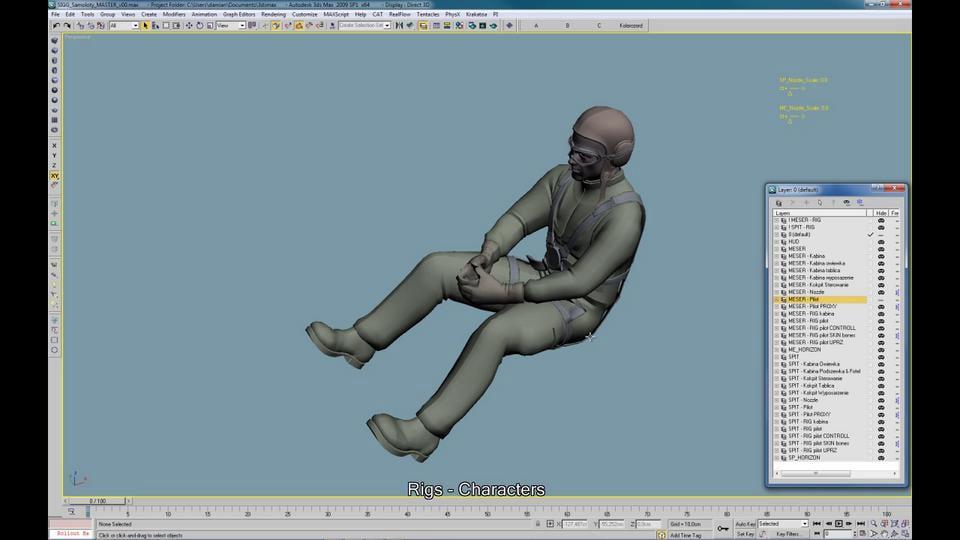
Task: Click Go to Start playback button
Action: 817,524
